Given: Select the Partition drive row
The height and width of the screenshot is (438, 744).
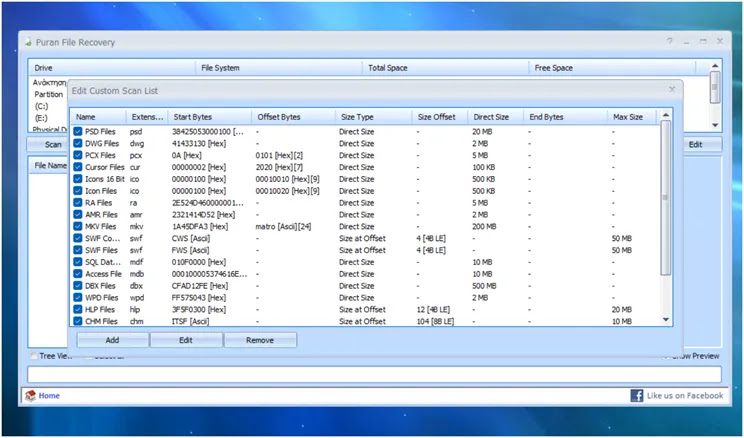Looking at the screenshot, I should (x=48, y=94).
